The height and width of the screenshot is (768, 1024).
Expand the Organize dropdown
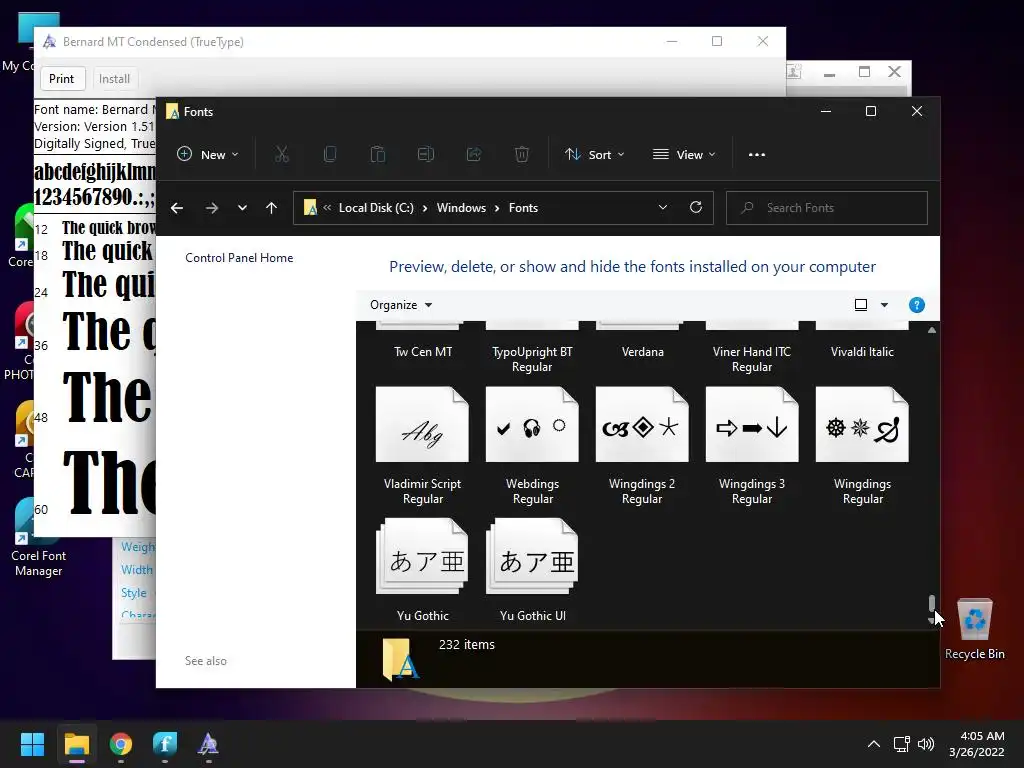401,305
